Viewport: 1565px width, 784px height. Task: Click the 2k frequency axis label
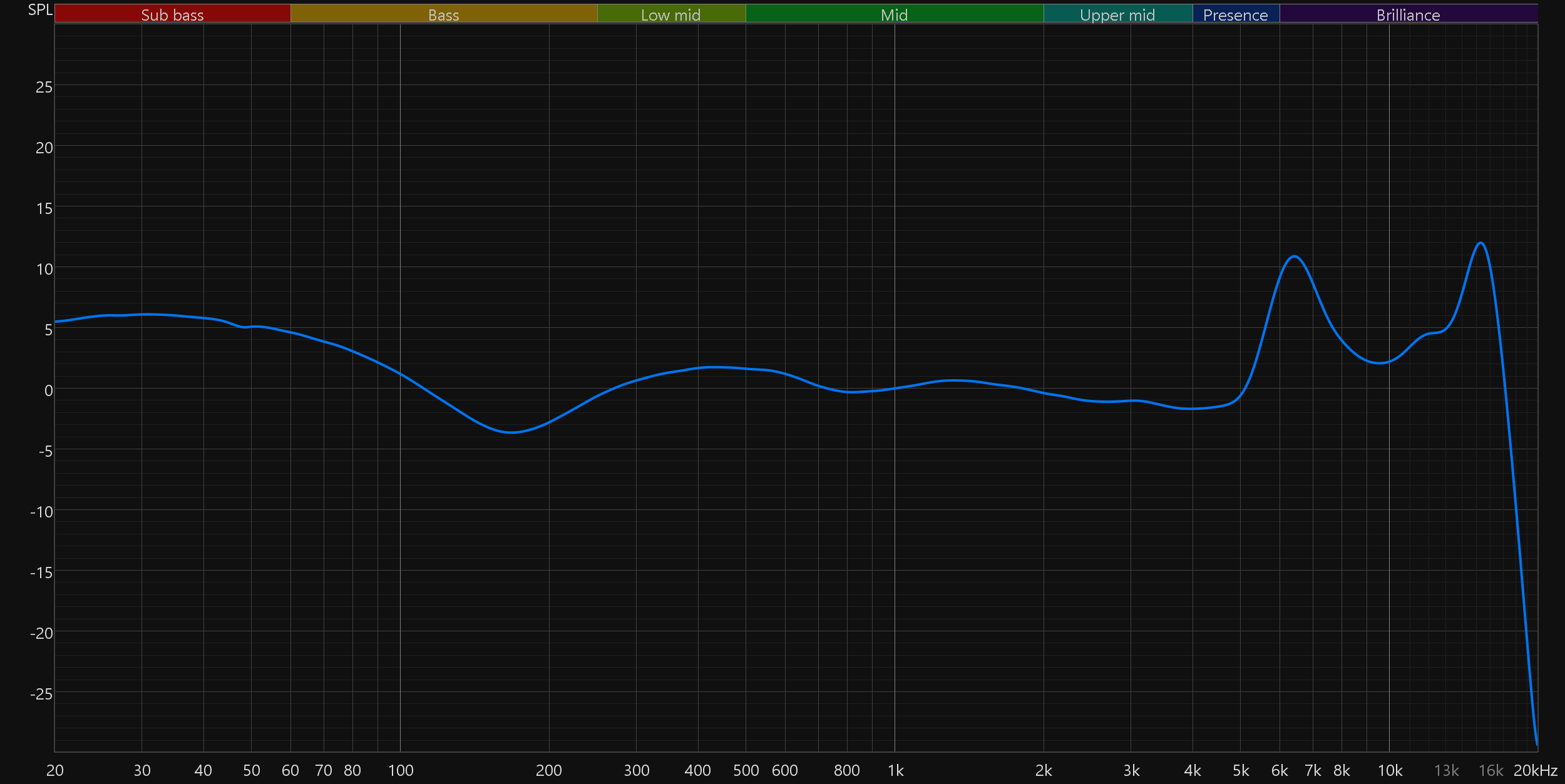click(1044, 770)
